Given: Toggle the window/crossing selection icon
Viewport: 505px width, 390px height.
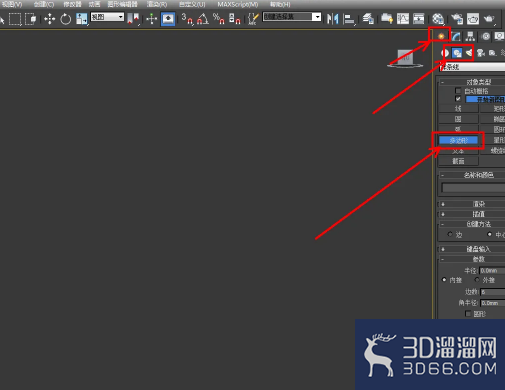Looking at the screenshot, I should click(x=31, y=19).
